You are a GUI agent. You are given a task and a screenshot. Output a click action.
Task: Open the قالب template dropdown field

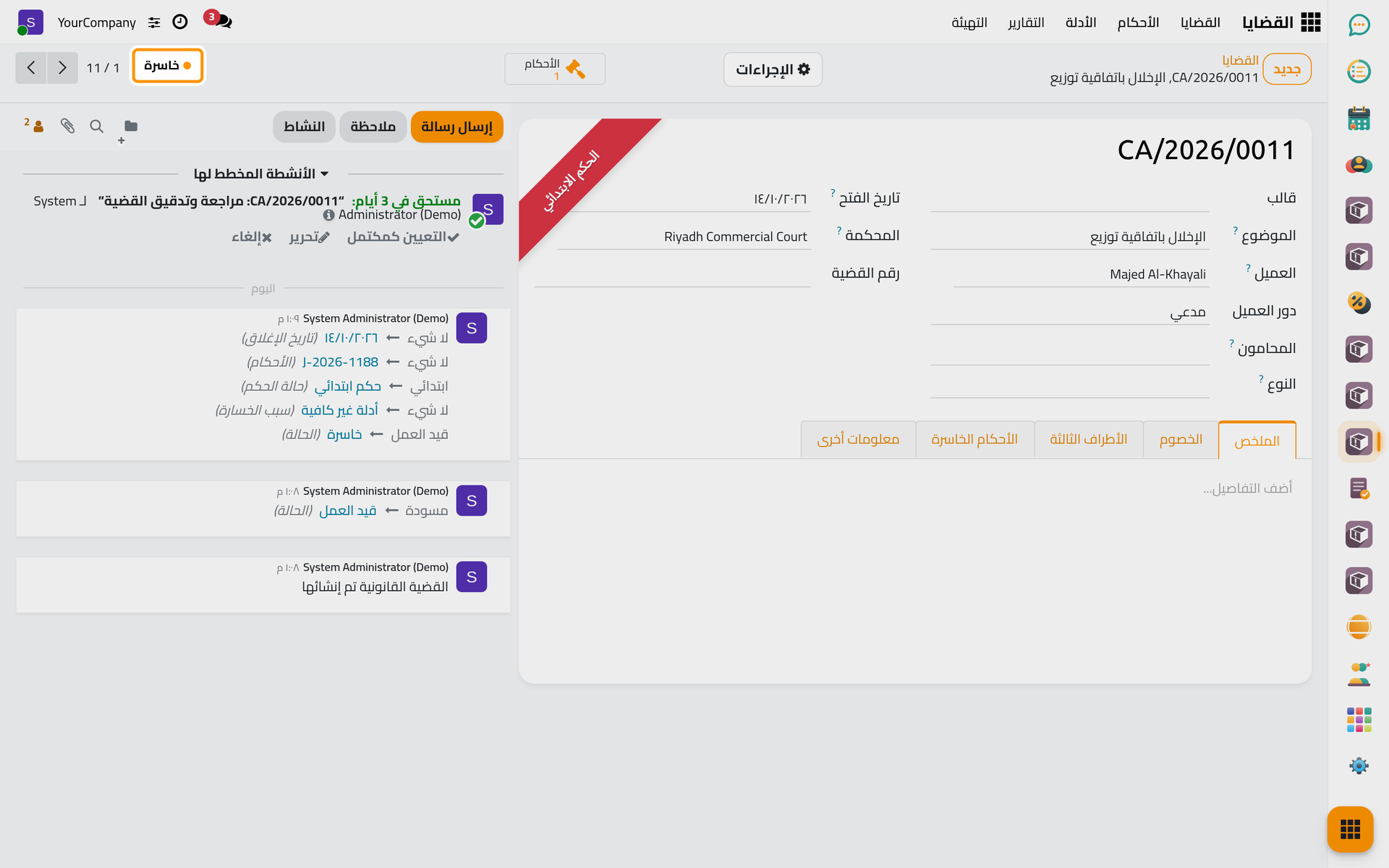tap(1070, 197)
